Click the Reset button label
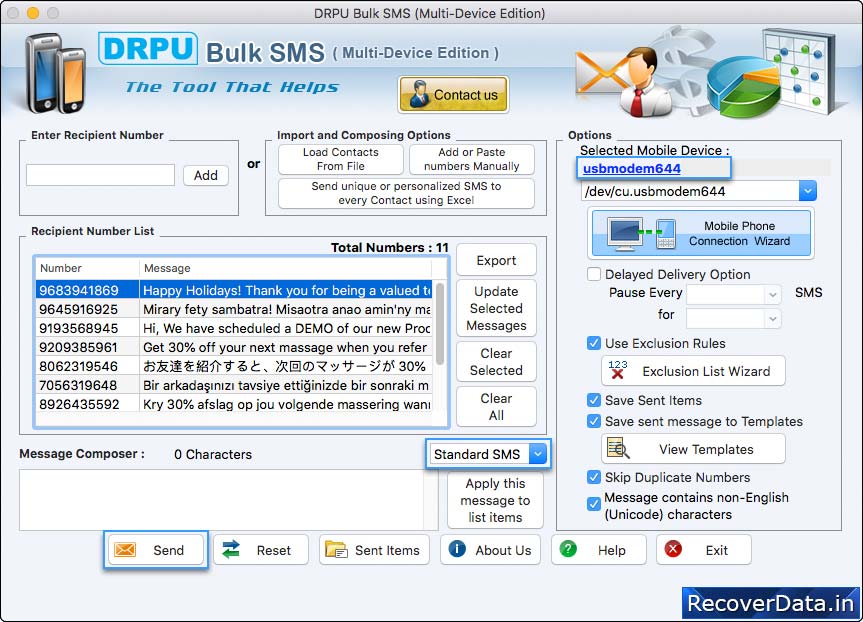 pos(274,550)
